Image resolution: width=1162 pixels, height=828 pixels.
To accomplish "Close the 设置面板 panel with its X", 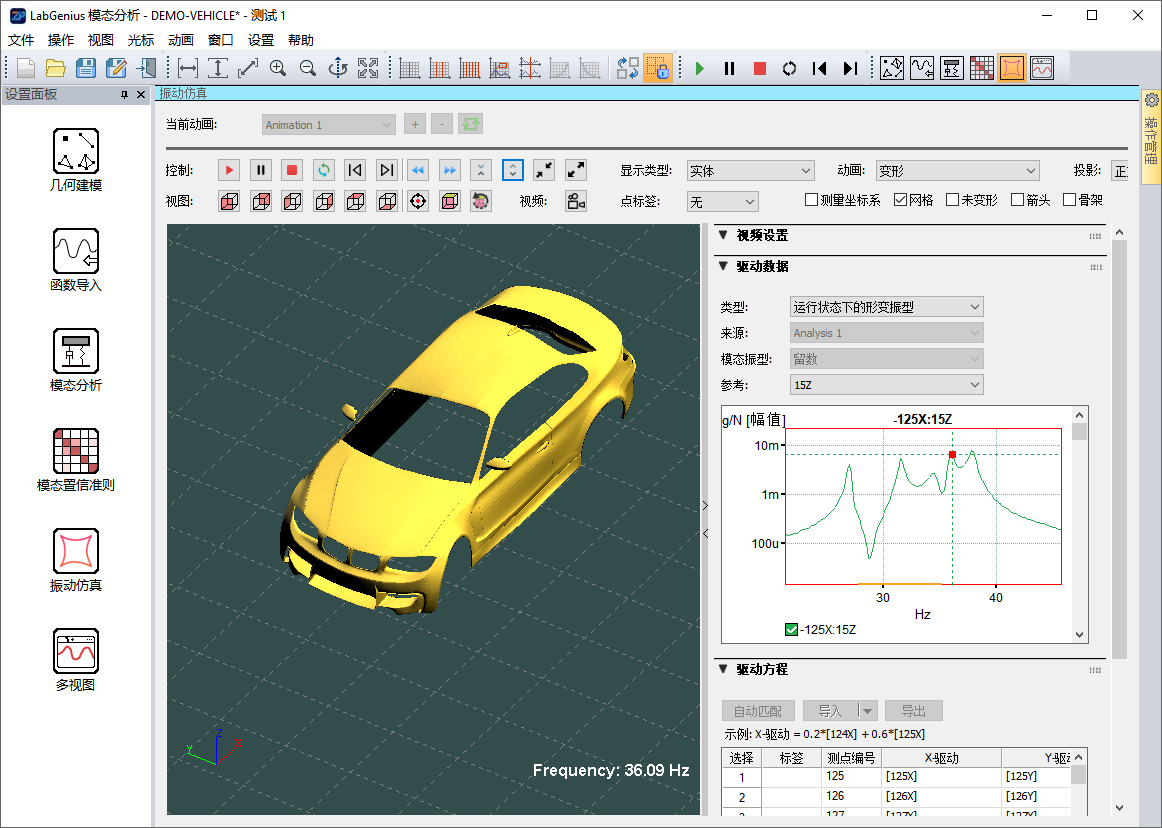I will (141, 95).
